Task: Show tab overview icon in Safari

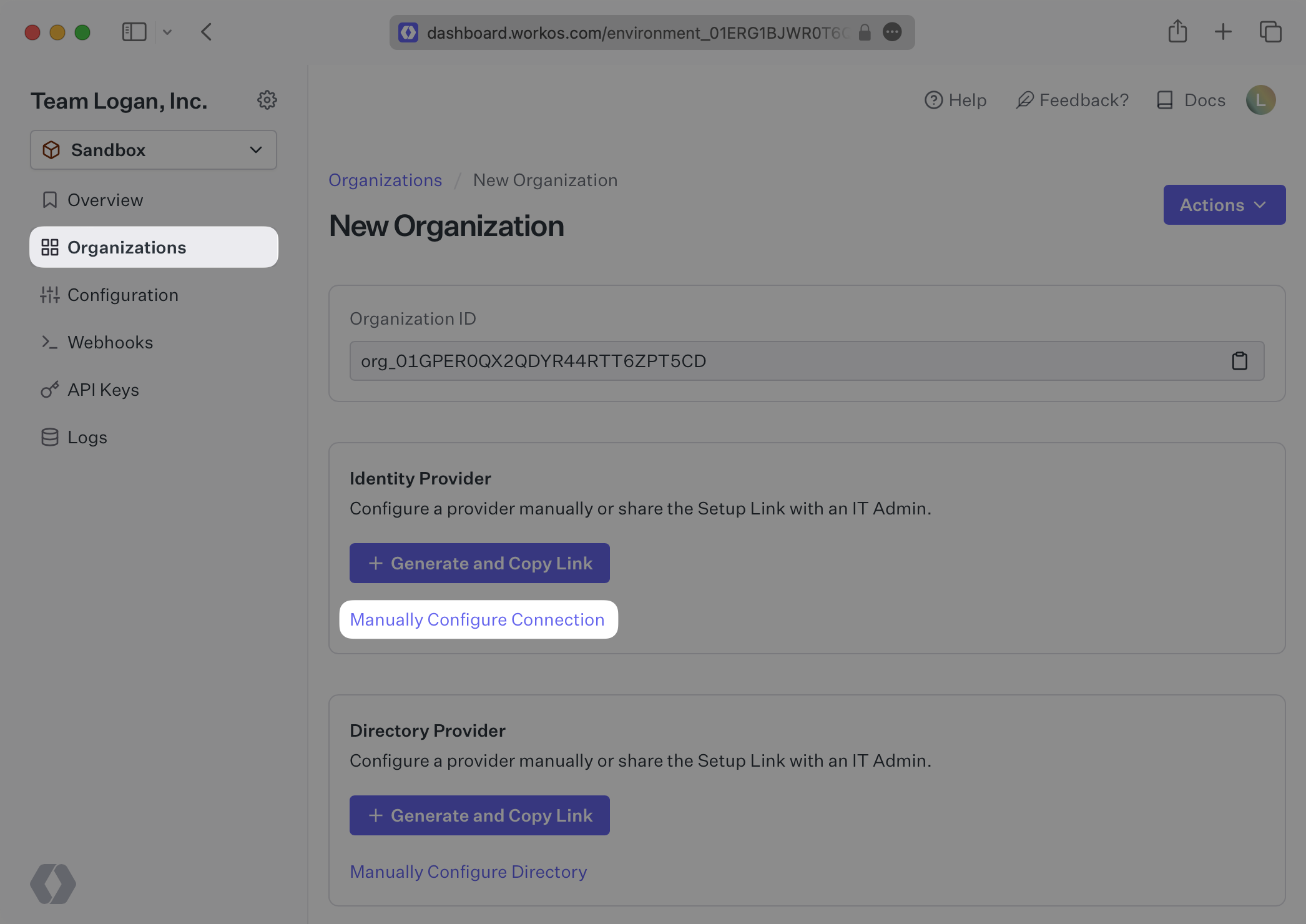Action: [x=1270, y=32]
